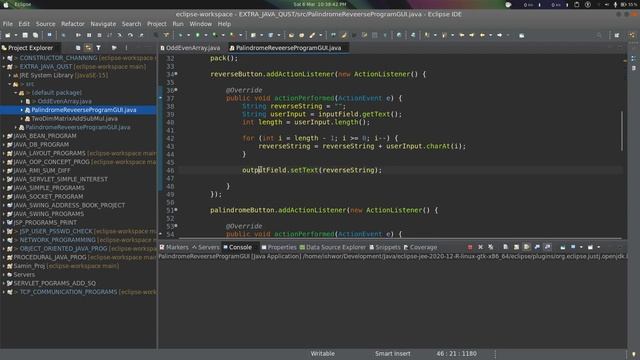
Task: Expand the JAVA_BEAN_PROGRAM project
Action: point(4,136)
